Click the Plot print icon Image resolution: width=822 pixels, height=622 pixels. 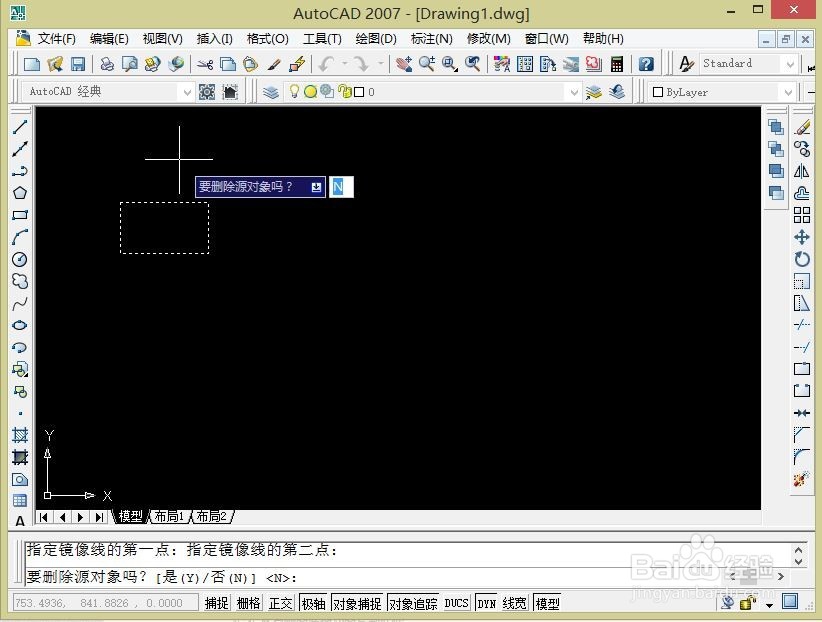tap(107, 64)
